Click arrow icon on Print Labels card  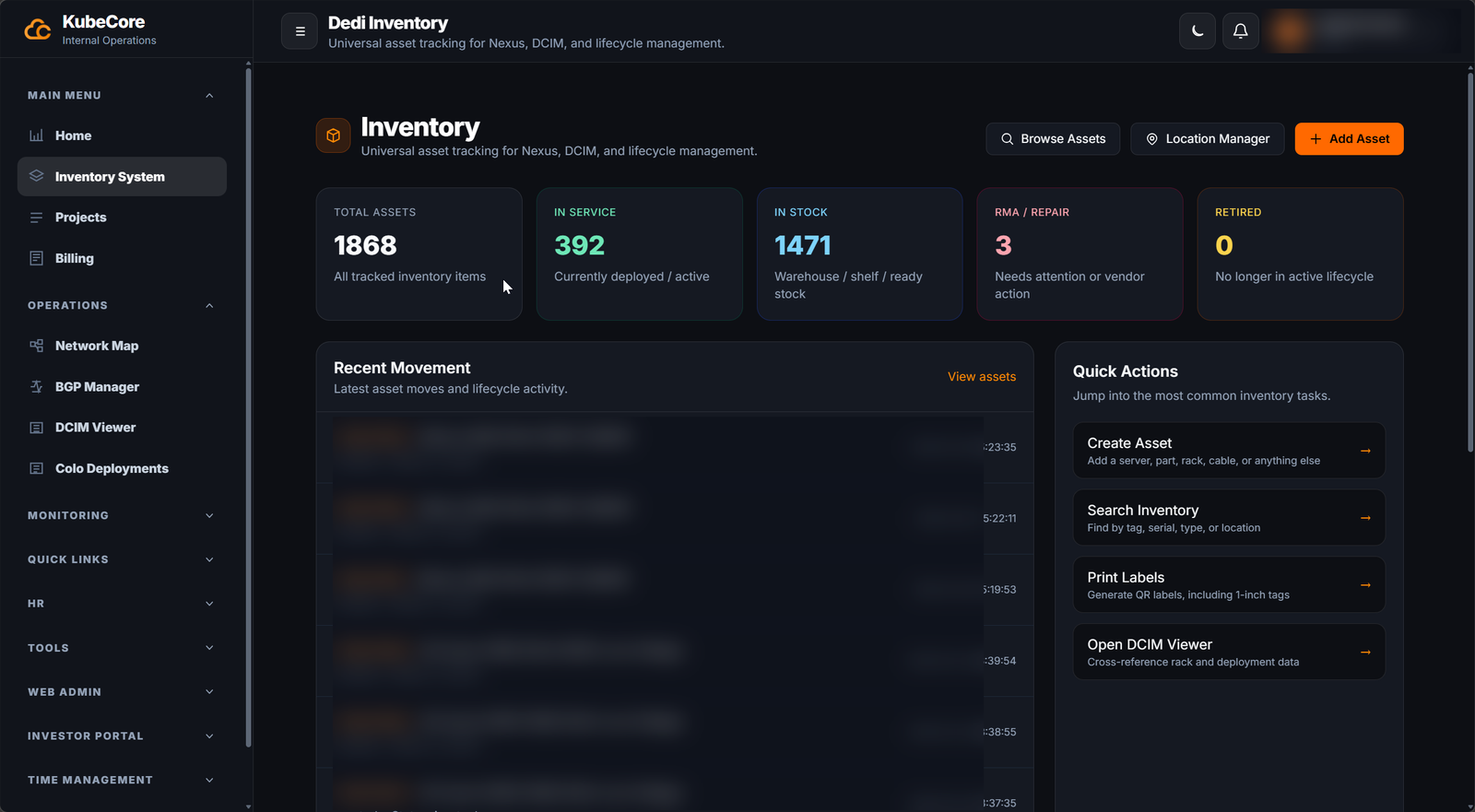click(x=1365, y=585)
